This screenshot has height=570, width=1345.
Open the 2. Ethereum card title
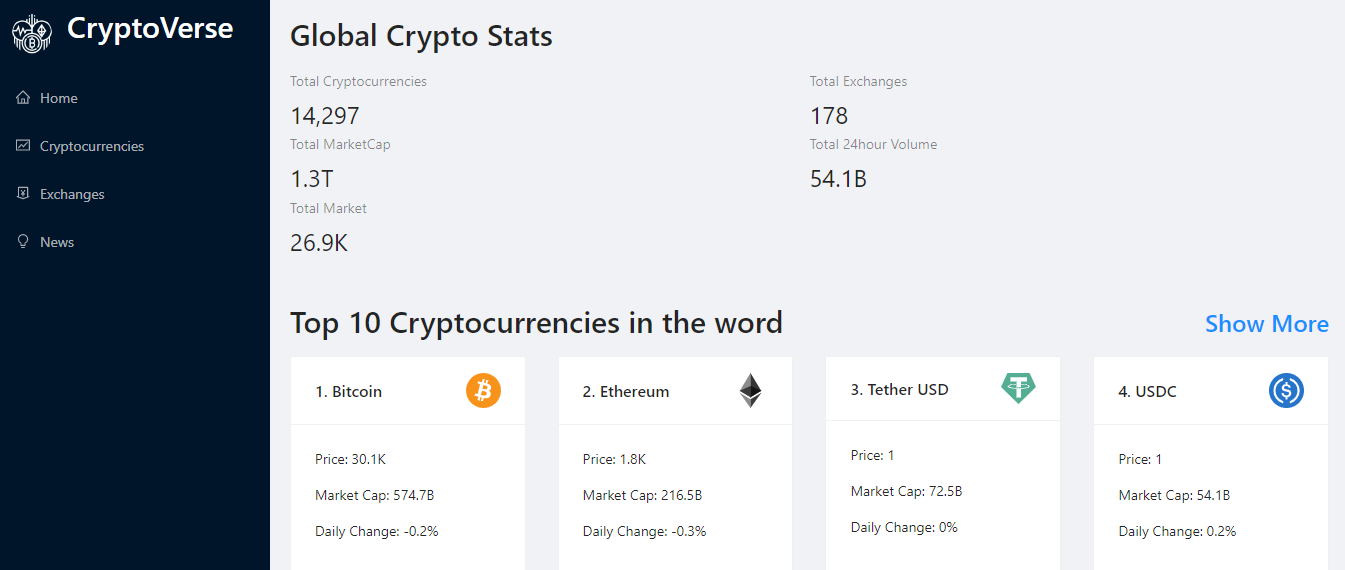(626, 392)
